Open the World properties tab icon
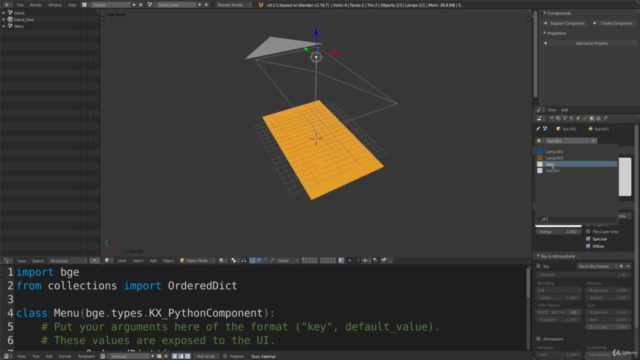The height and width of the screenshot is (360, 640). pyautogui.click(x=571, y=118)
